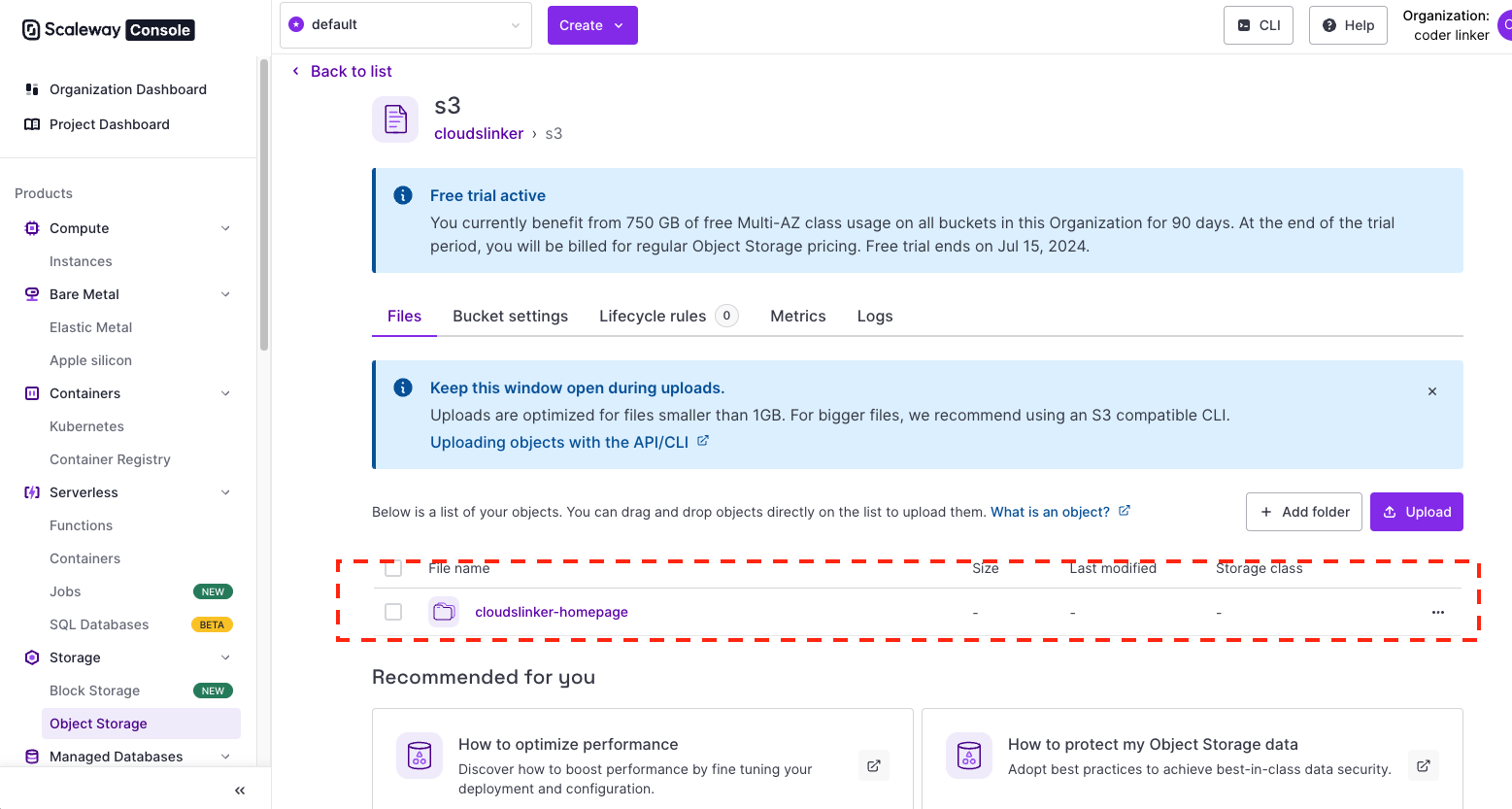1512x809 pixels.
Task: Collapse the Serverless section chevron
Action: click(x=225, y=492)
